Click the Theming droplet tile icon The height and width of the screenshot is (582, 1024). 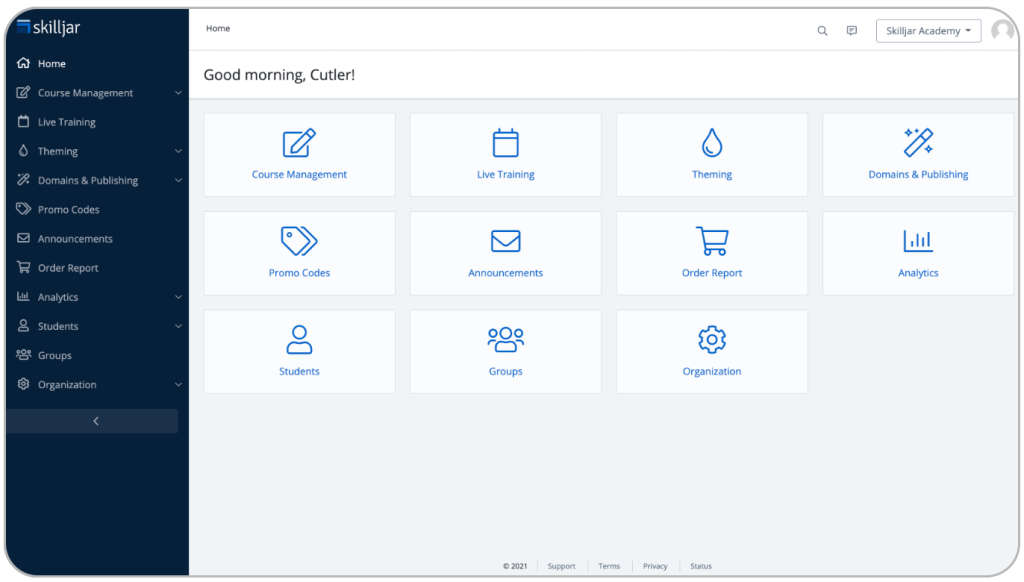coord(711,143)
